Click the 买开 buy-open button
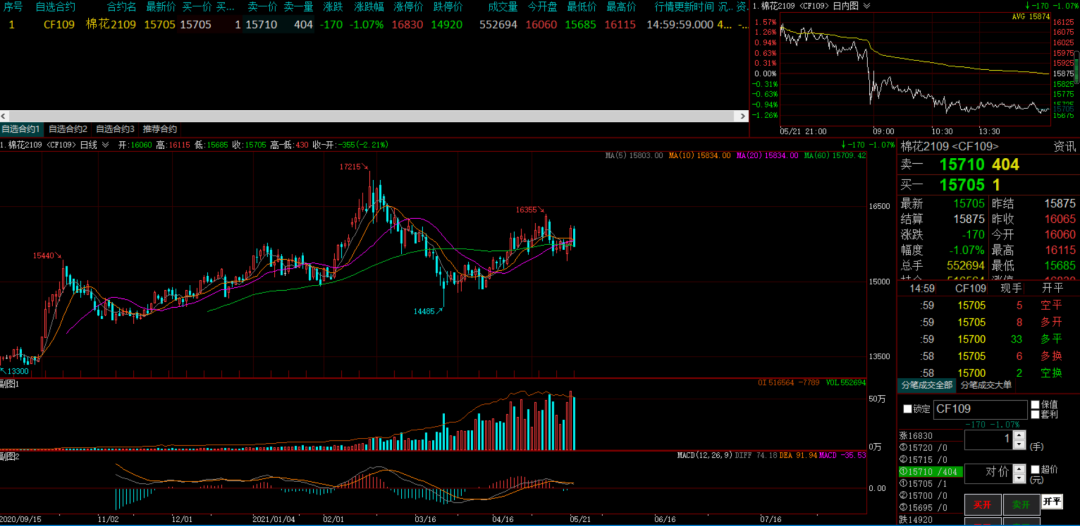1080x526 pixels. click(x=983, y=505)
